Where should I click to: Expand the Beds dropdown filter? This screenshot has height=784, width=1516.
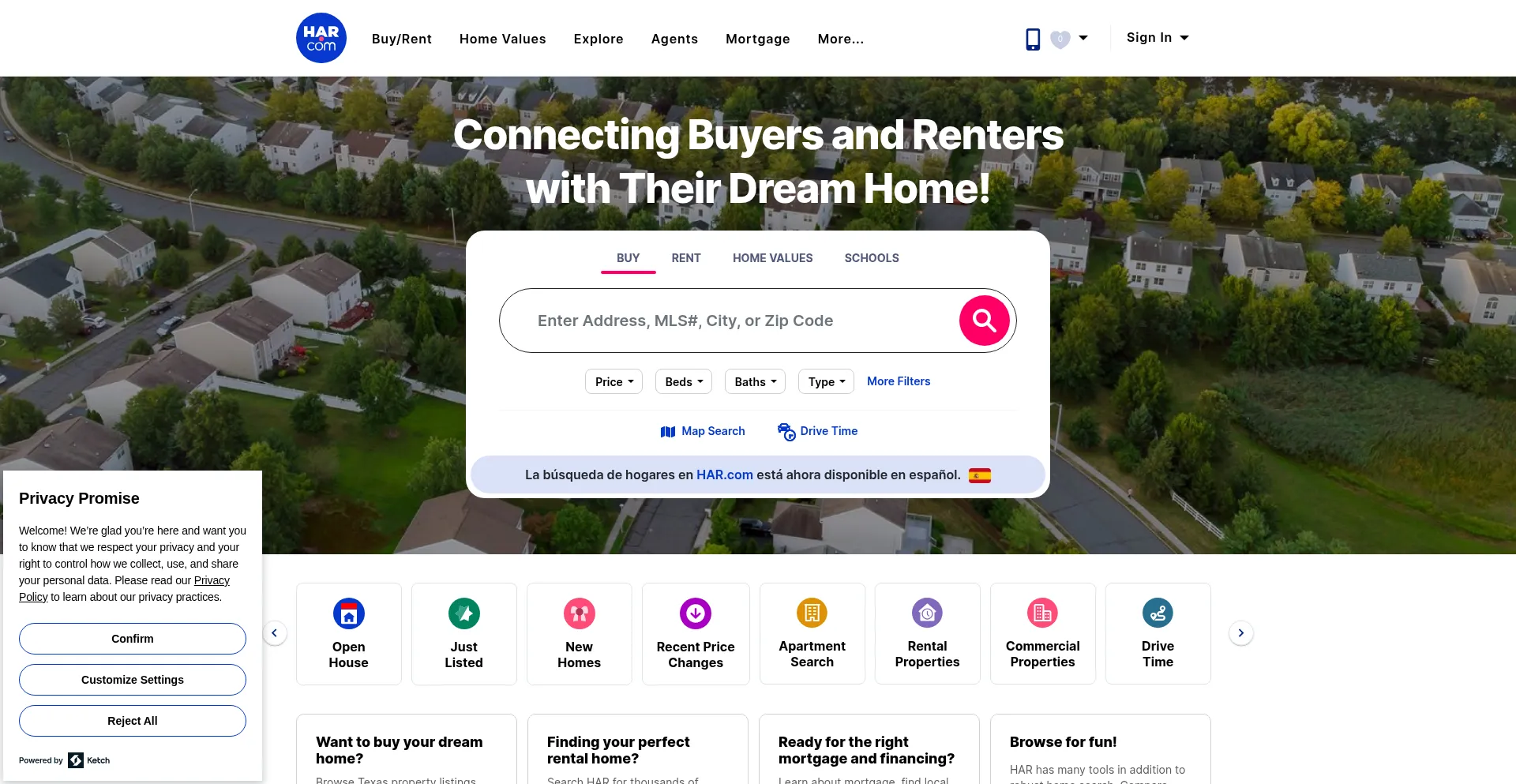(684, 381)
